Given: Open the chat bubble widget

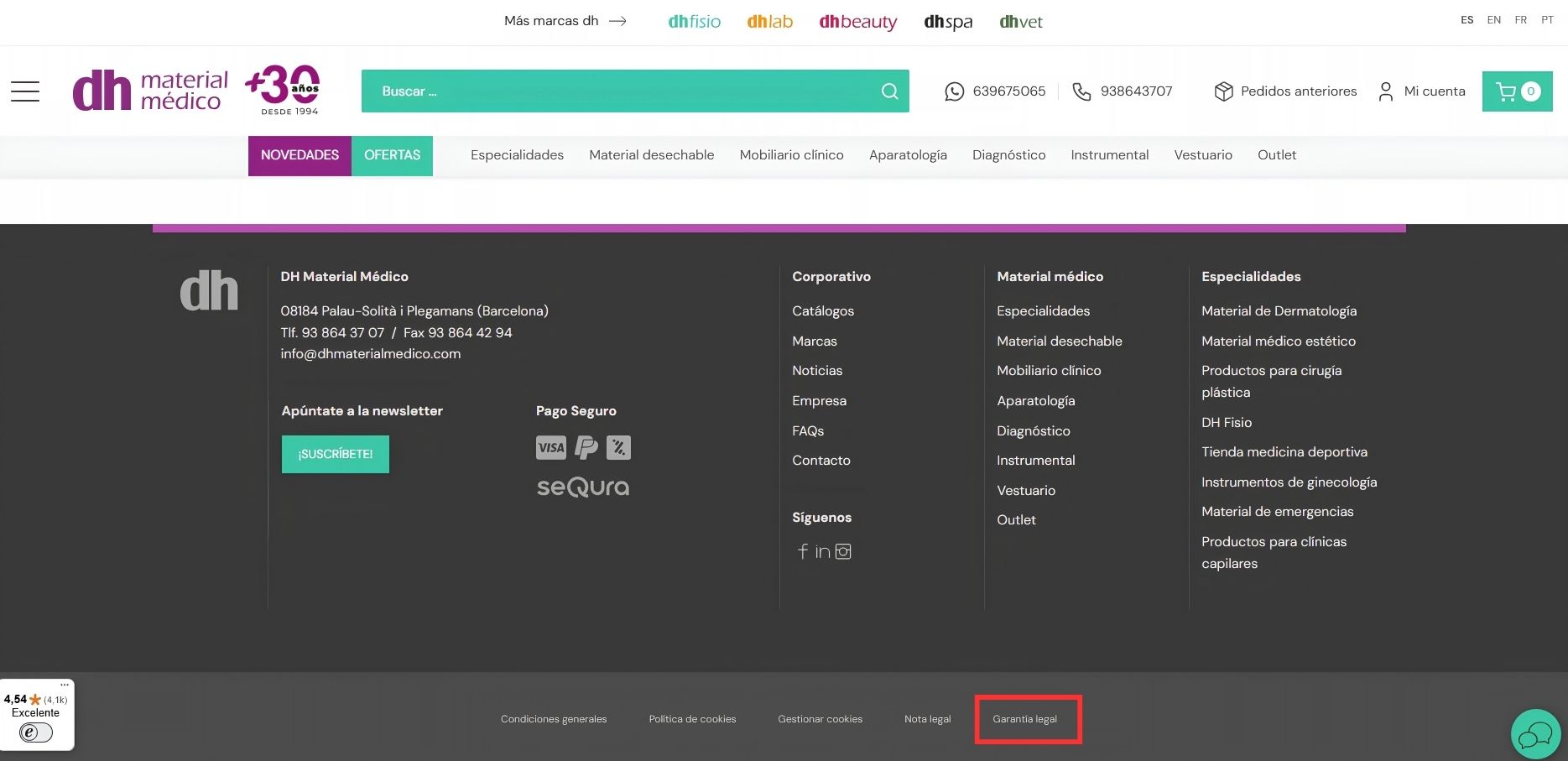Looking at the screenshot, I should tap(1535, 735).
